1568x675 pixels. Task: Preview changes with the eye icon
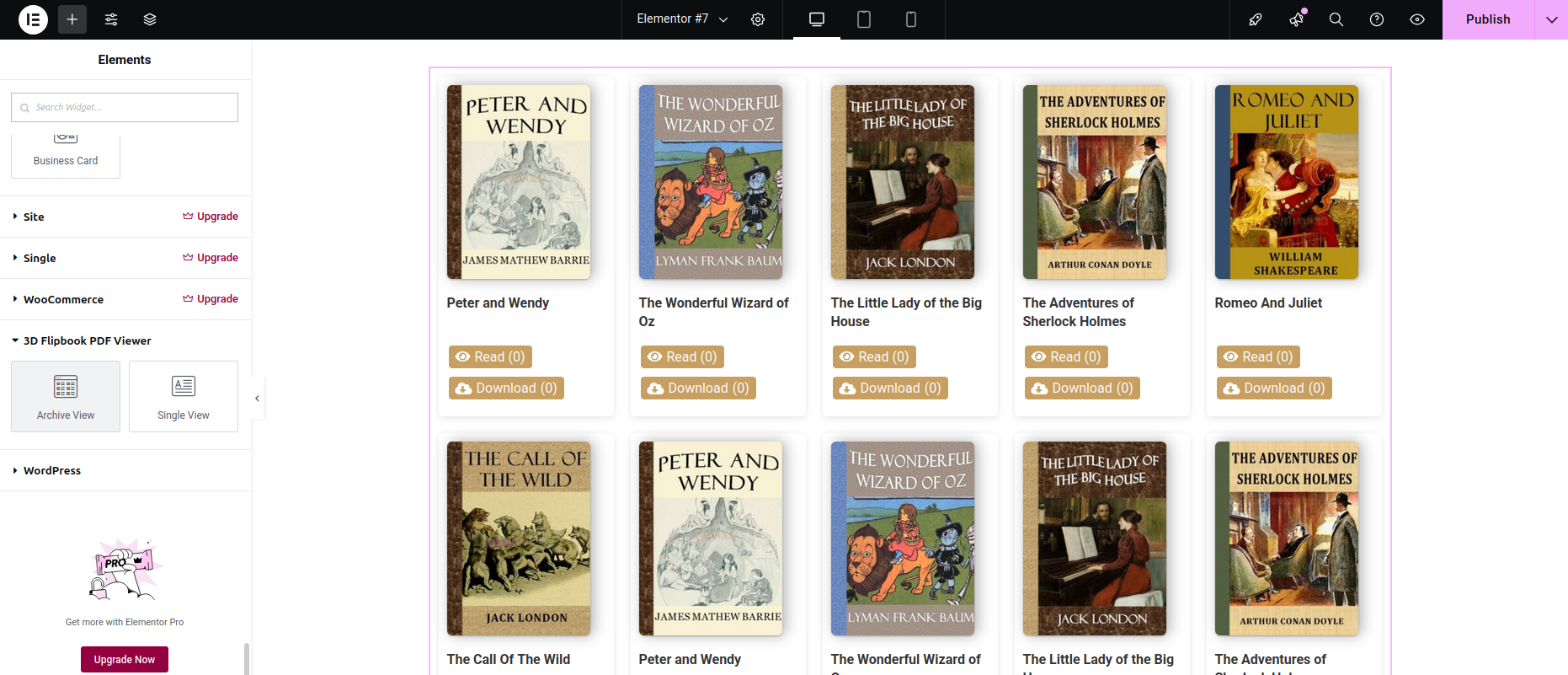[1417, 19]
